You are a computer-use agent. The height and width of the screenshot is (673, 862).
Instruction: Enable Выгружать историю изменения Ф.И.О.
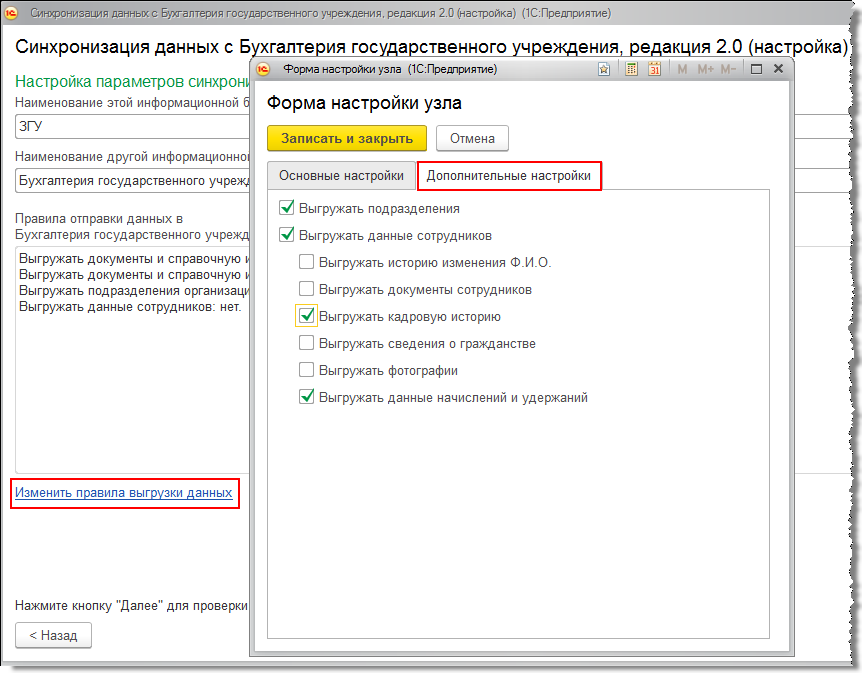(x=306, y=262)
